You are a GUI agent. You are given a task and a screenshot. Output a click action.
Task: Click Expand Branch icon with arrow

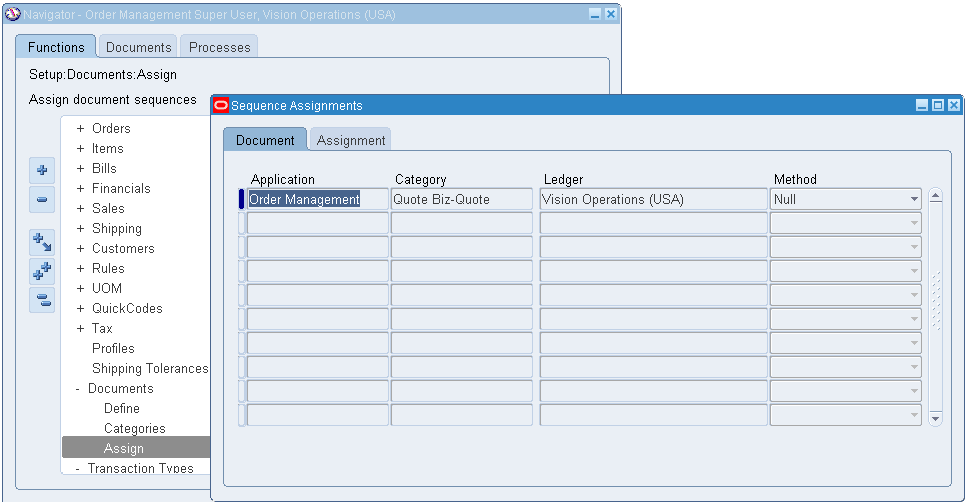click(42, 242)
